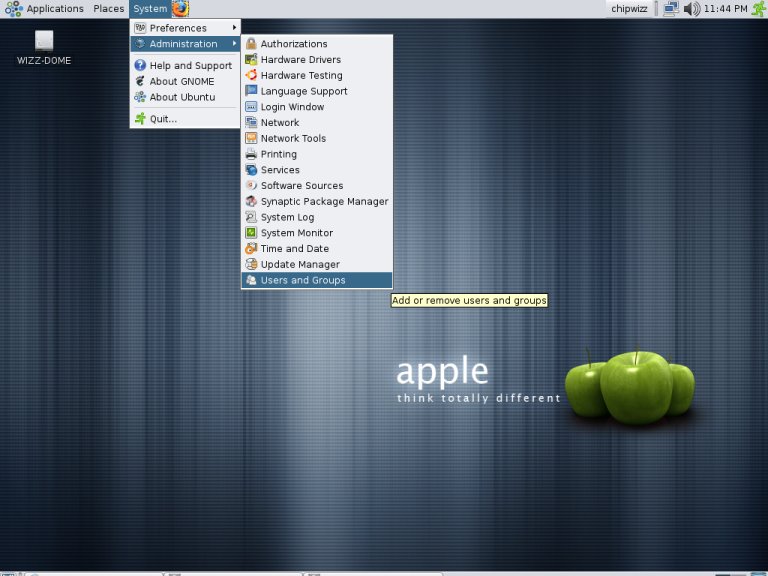Click the Ubuntu logo beside Applications
The height and width of the screenshot is (576, 768).
pos(14,9)
